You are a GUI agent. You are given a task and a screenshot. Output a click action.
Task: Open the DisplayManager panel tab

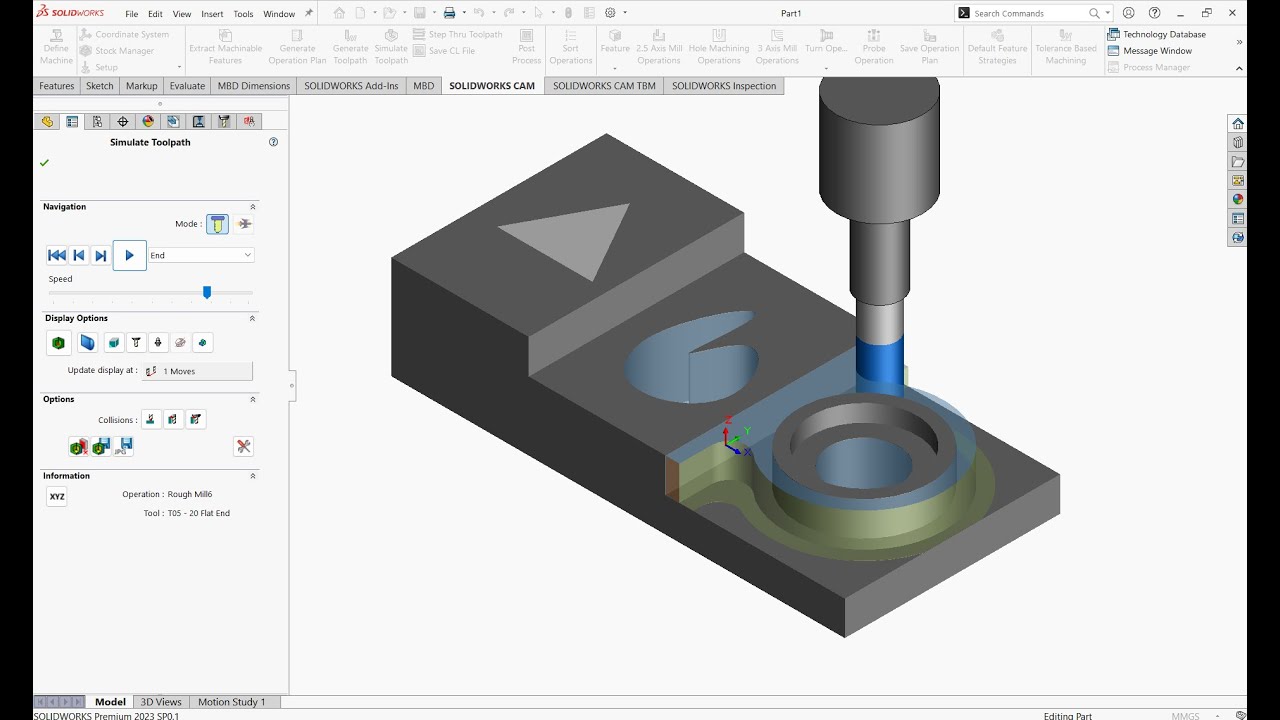(148, 121)
